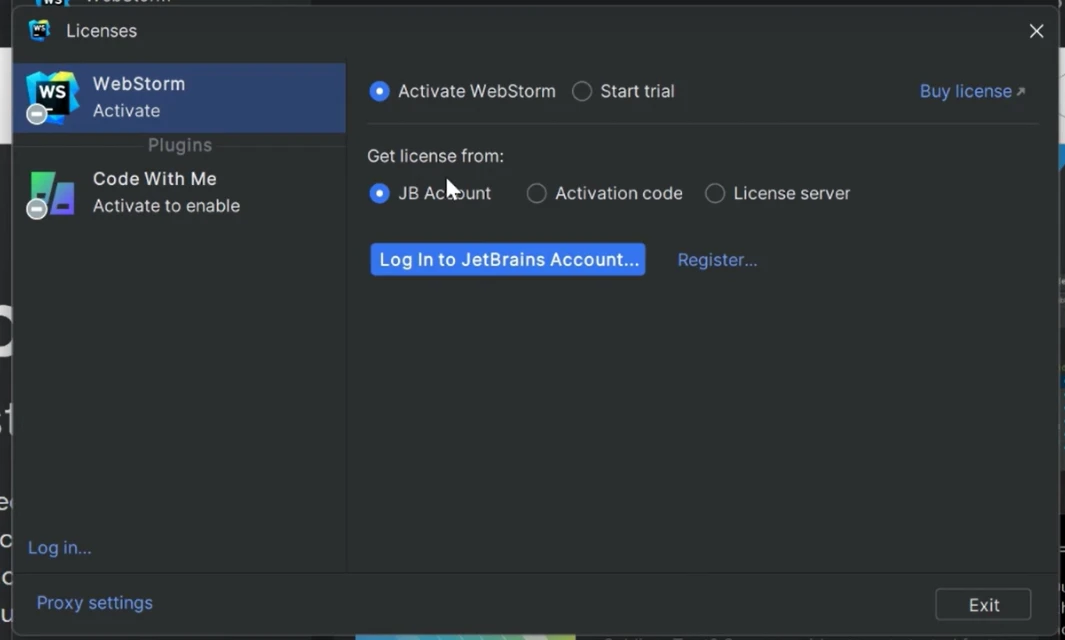Open Proxy settings
The image size is (1065, 640).
[x=94, y=603]
